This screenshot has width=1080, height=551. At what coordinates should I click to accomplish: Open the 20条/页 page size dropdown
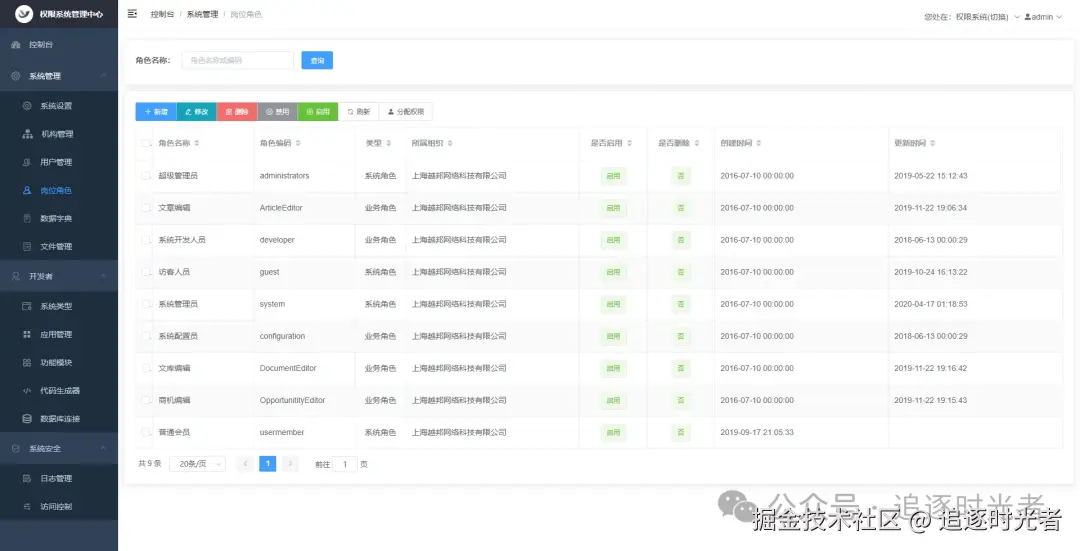(198, 464)
